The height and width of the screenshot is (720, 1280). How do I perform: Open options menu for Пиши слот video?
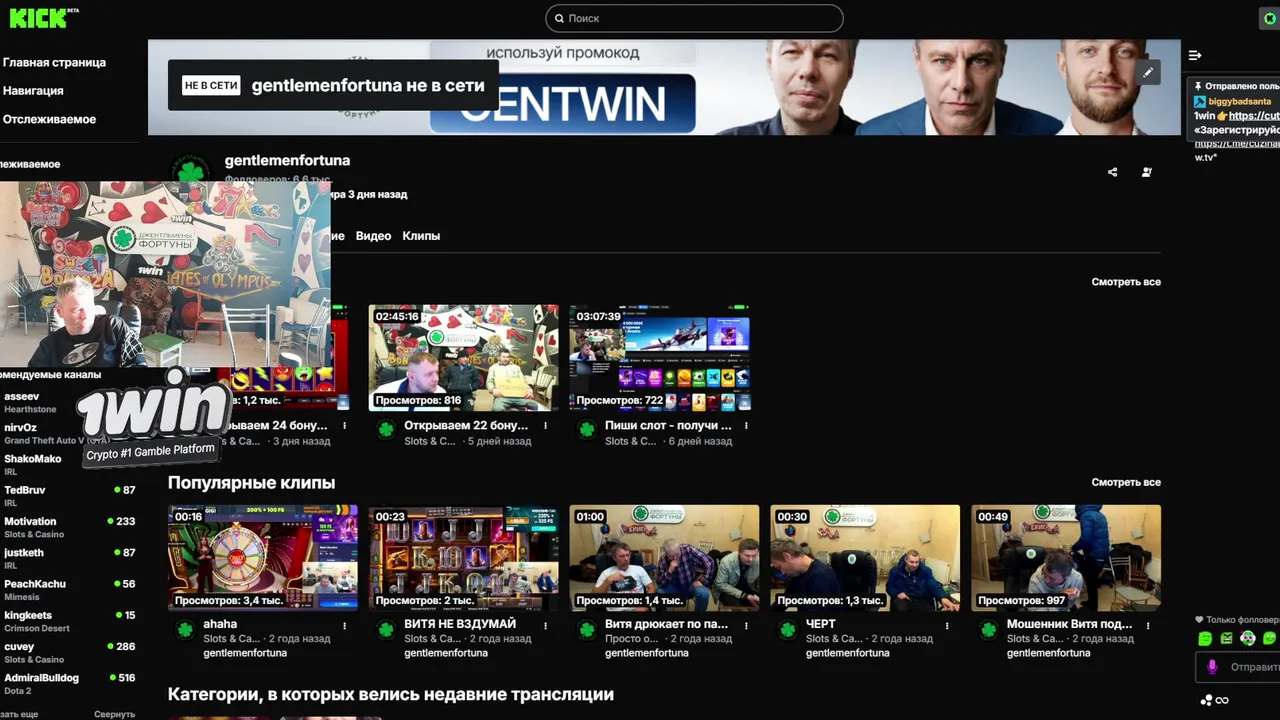tap(746, 426)
